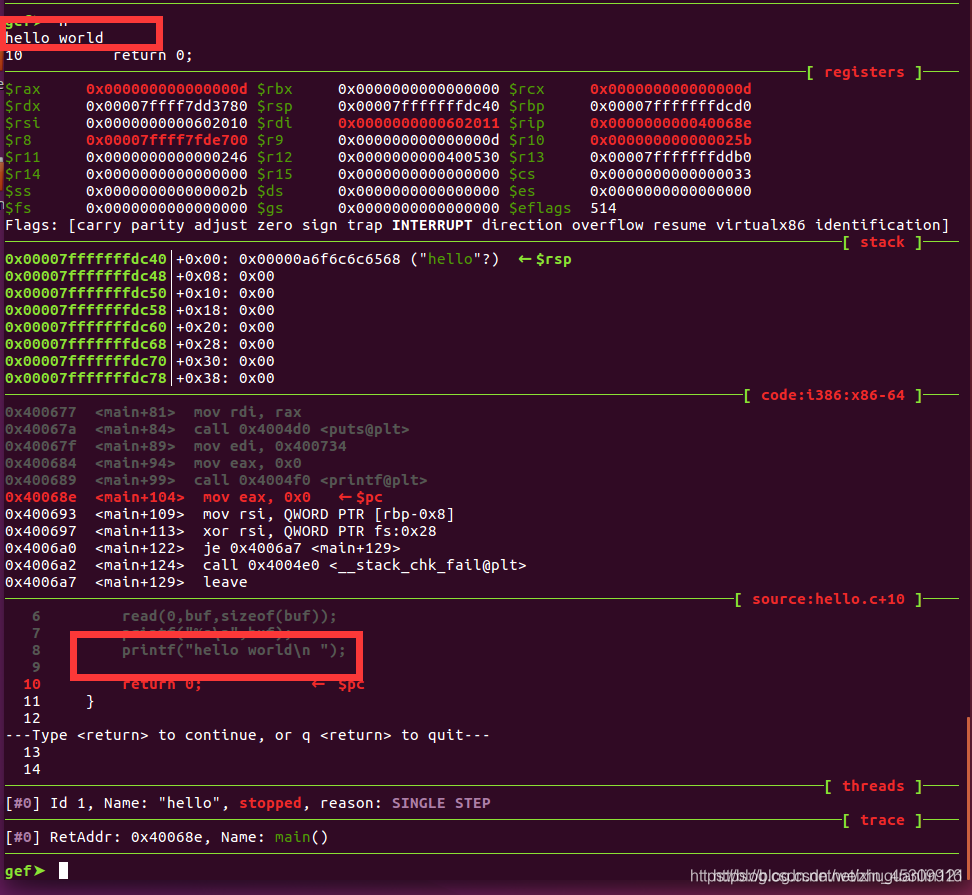The image size is (972, 895).
Task: Select the $rip value 0x000000000040068e
Action: tap(671, 123)
